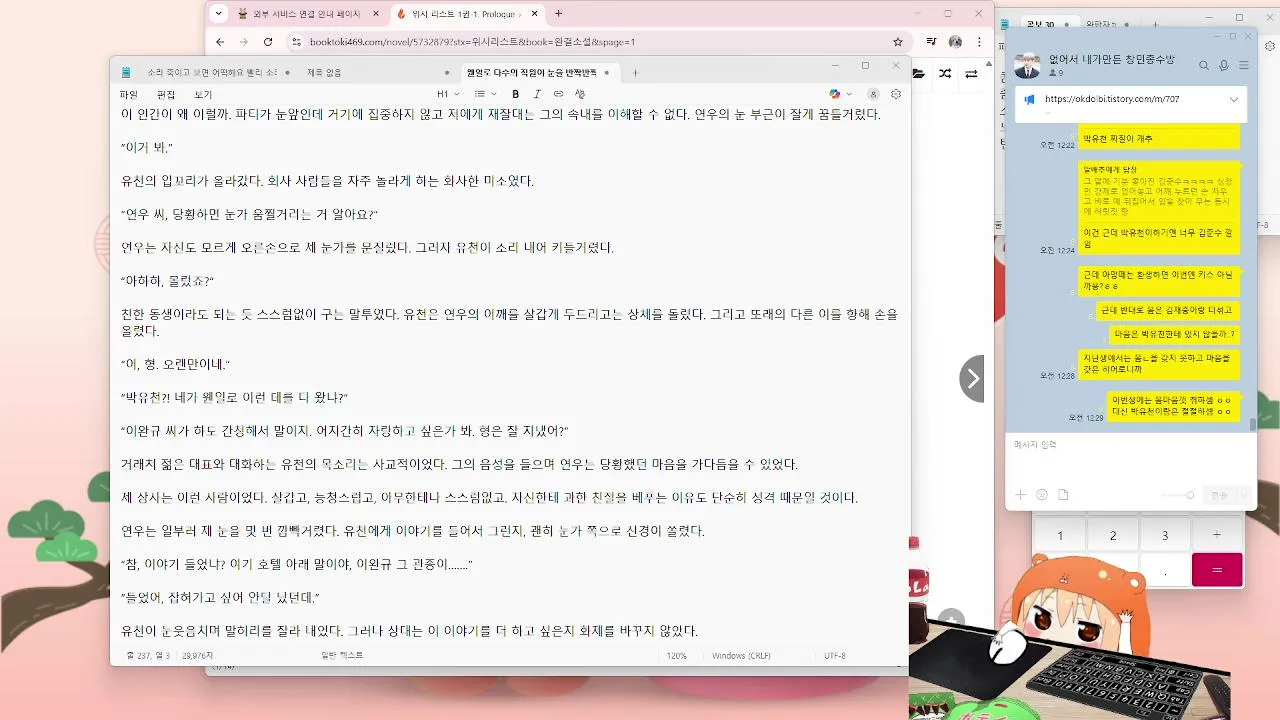Insert link using Notepad toolbar icon

pos(558,94)
